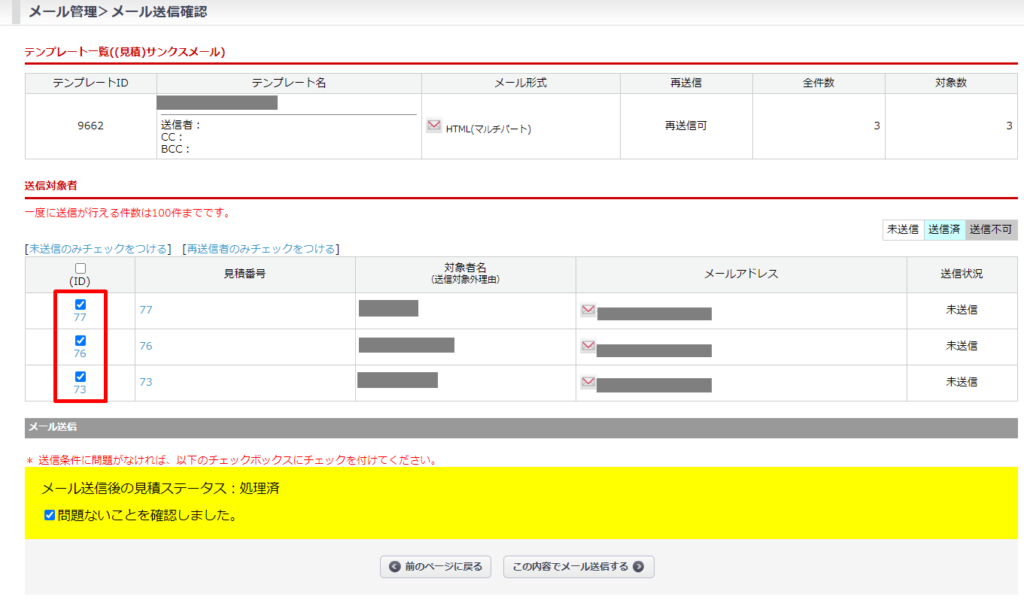Click the redacted target name in row 76

pos(406,345)
